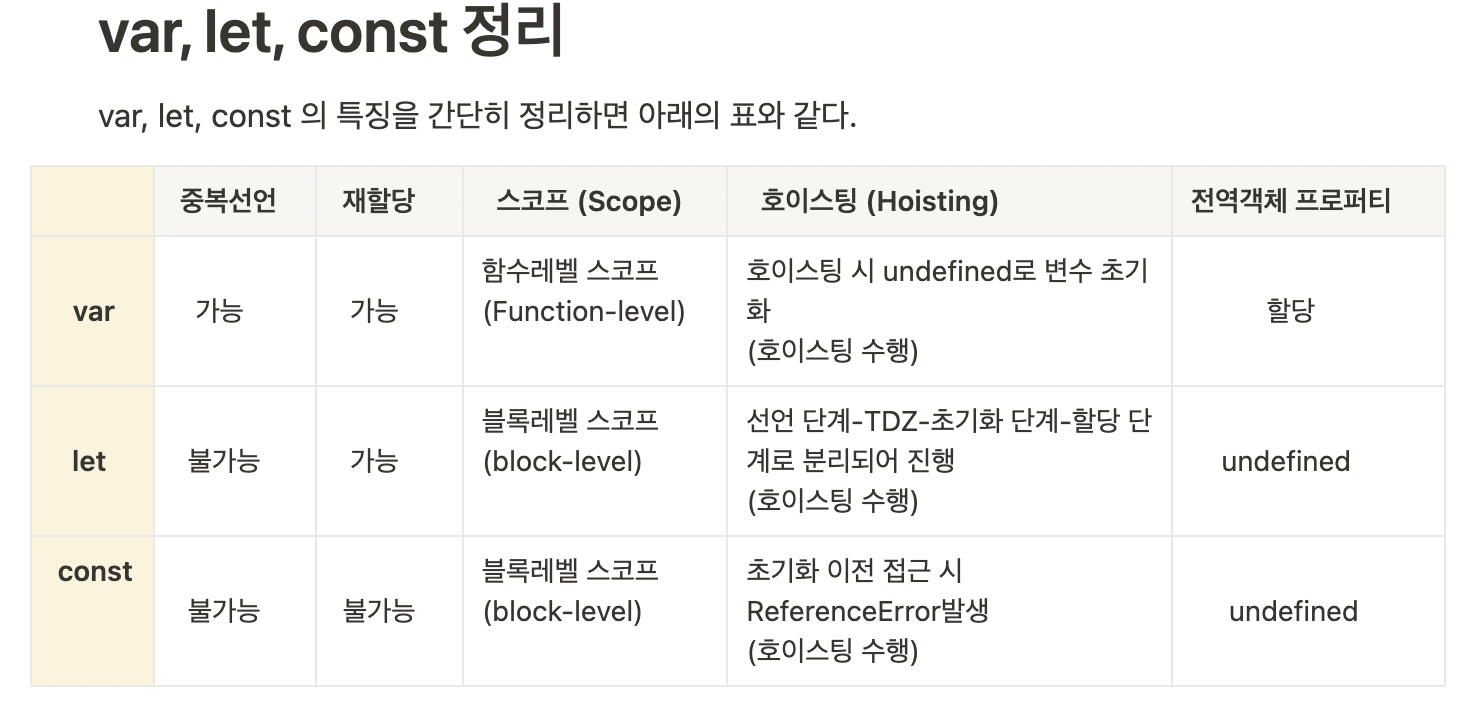Click the const row label cell
This screenshot has height=712, width=1464.
93,611
